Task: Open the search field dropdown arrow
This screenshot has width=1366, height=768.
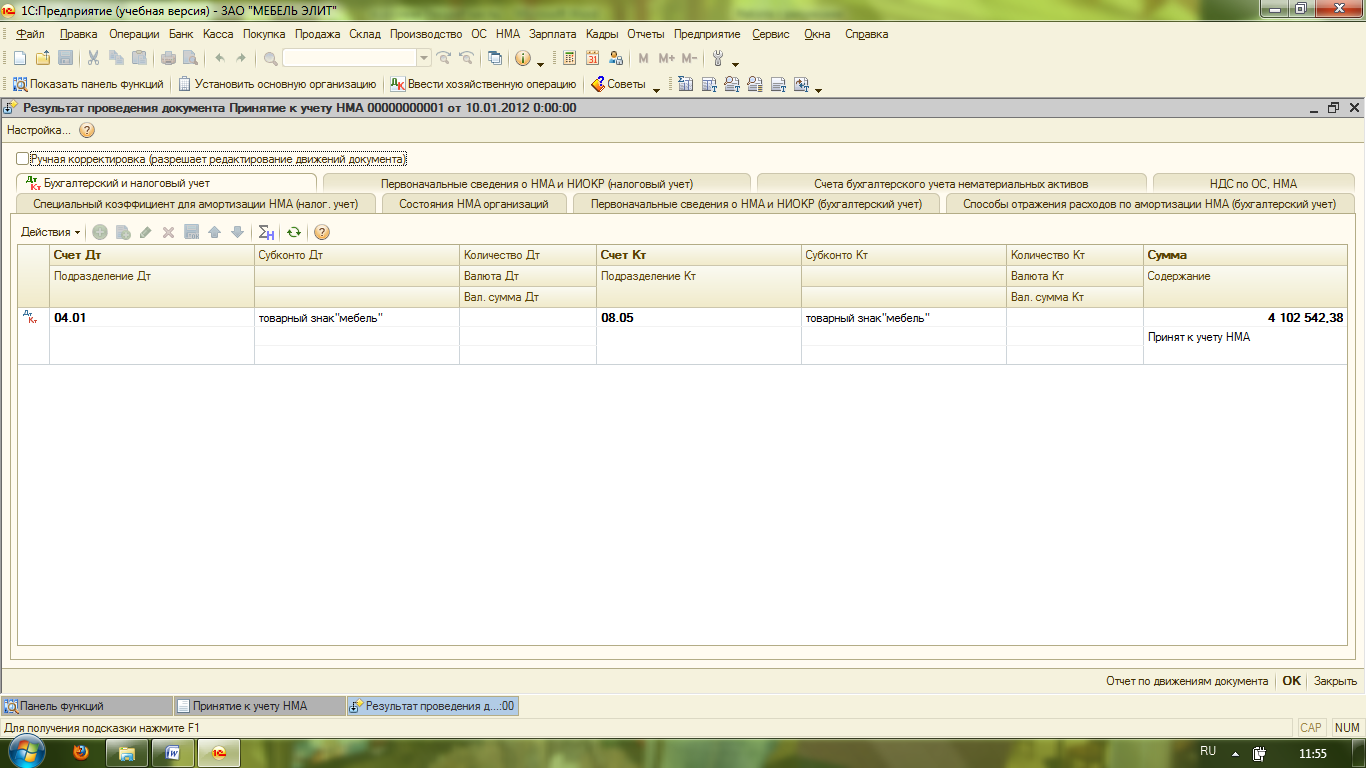Action: click(424, 59)
